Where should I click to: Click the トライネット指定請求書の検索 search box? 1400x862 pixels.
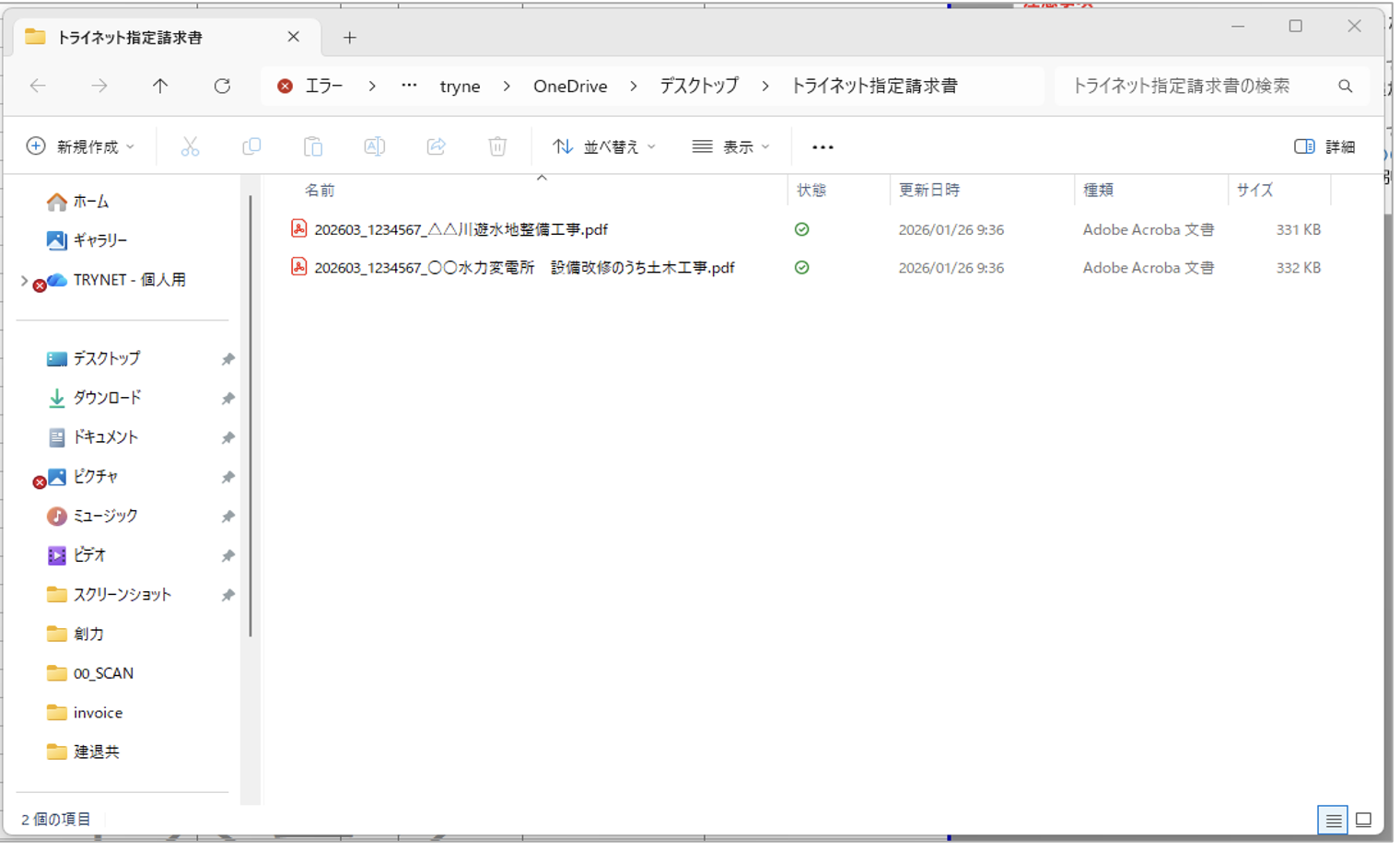(x=1197, y=86)
